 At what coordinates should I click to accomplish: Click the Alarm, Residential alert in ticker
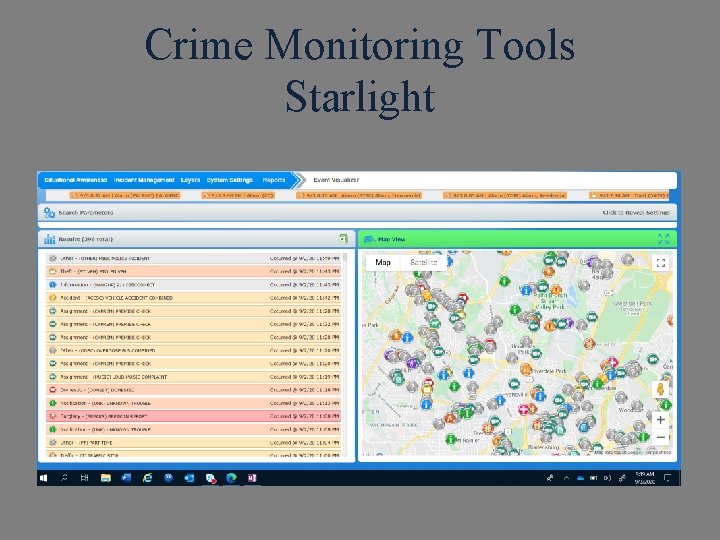click(x=505, y=196)
